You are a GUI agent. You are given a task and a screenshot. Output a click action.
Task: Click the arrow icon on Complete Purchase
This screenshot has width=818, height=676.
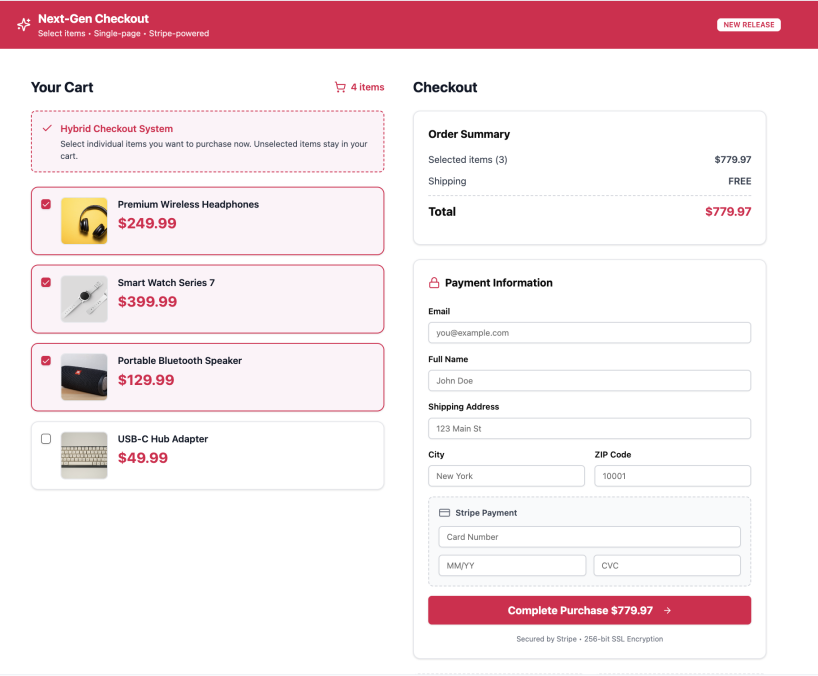[x=667, y=610]
